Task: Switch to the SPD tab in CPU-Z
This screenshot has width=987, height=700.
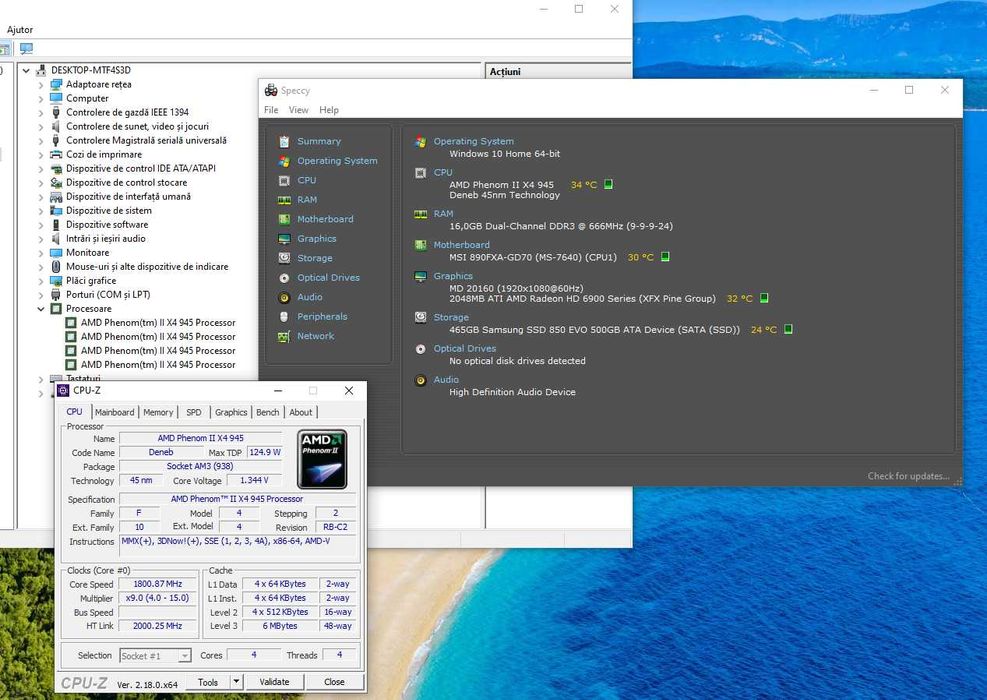Action: point(194,412)
